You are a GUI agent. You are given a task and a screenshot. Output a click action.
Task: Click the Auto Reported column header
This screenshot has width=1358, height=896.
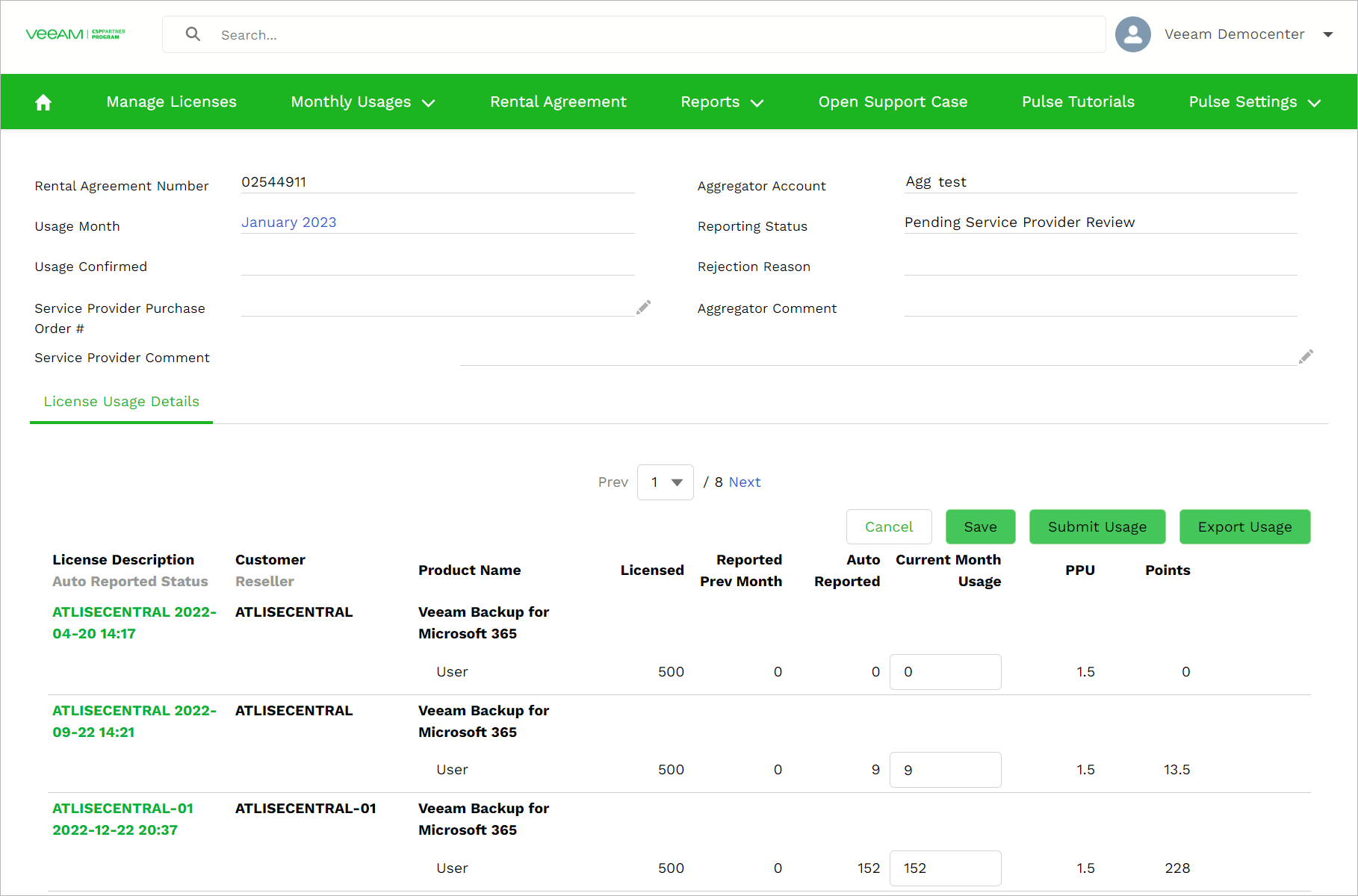pyautogui.click(x=847, y=570)
